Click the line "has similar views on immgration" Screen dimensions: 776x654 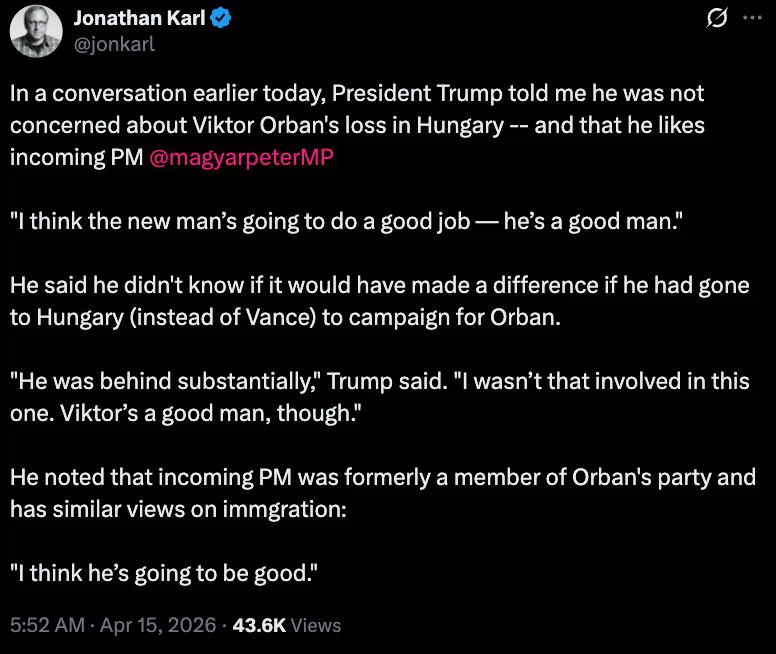click(178, 509)
